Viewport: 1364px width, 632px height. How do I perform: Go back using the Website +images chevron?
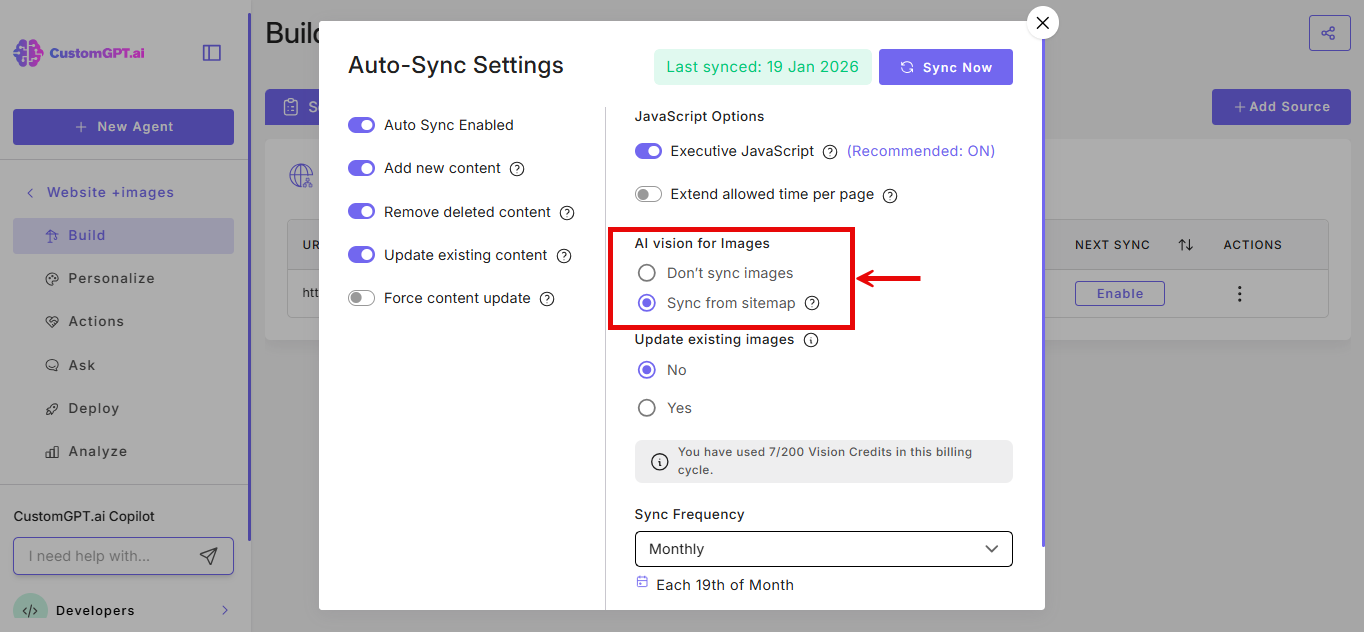(x=30, y=193)
